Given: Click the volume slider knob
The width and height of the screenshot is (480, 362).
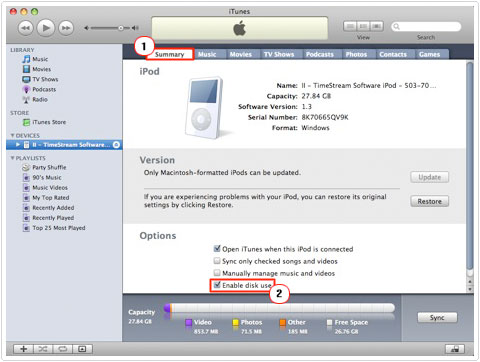Looking at the screenshot, I should 121,28.
